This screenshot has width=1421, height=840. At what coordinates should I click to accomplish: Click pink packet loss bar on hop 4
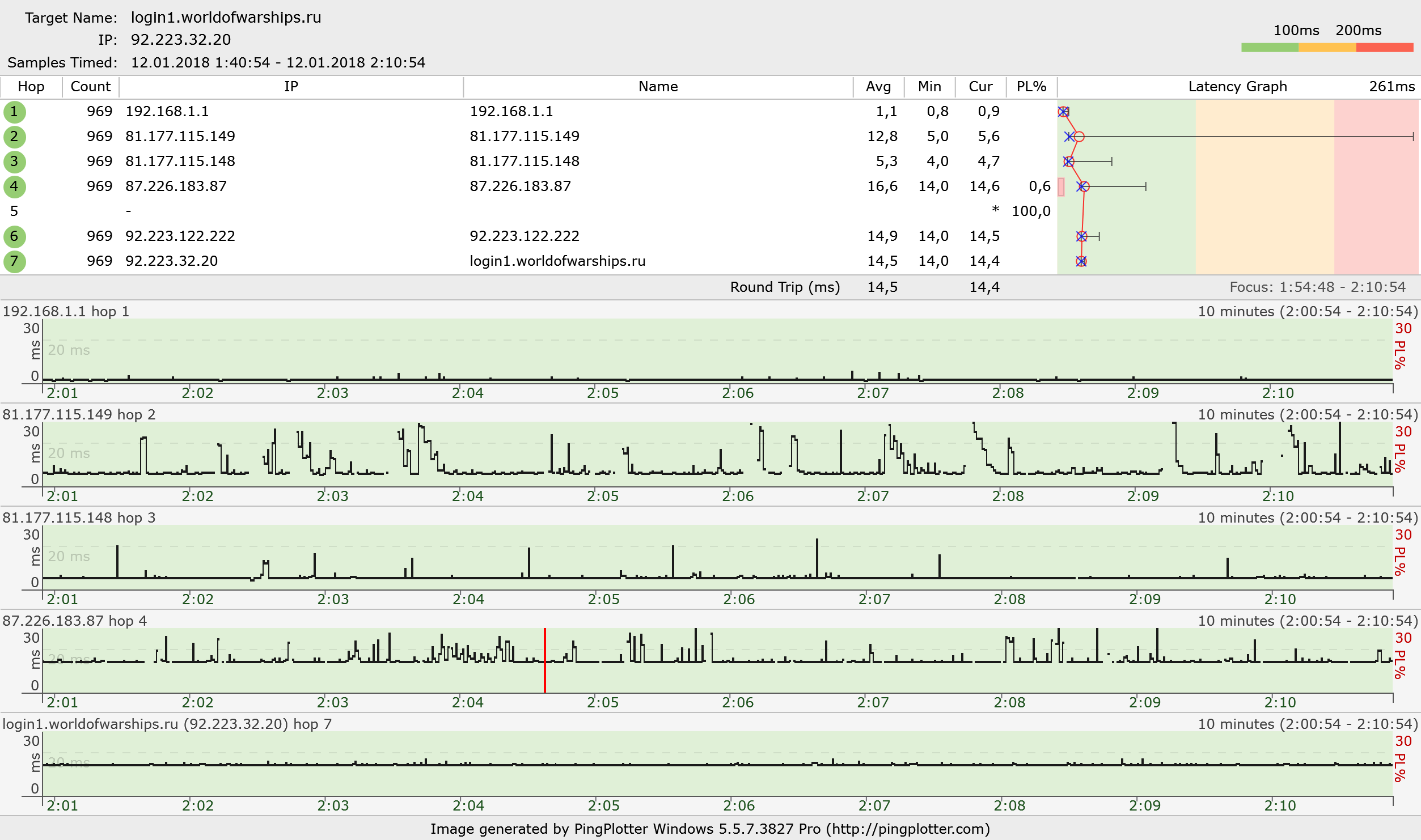(1061, 186)
